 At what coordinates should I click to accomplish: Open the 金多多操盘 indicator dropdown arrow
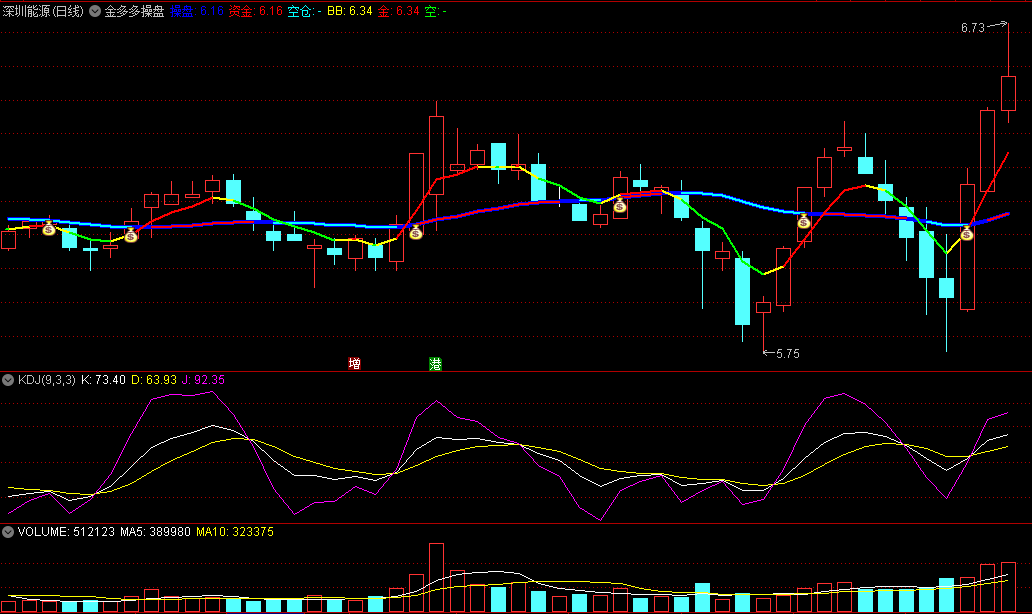pyautogui.click(x=95, y=11)
